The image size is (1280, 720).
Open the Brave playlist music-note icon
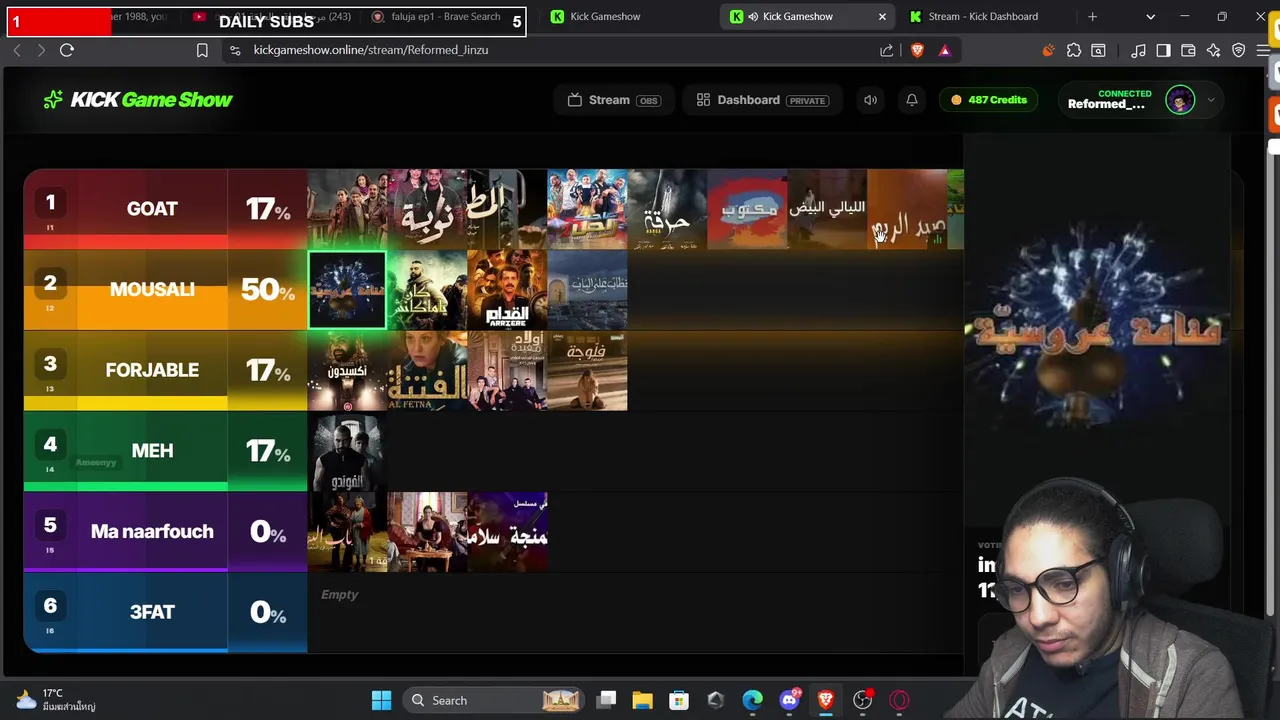(1138, 50)
